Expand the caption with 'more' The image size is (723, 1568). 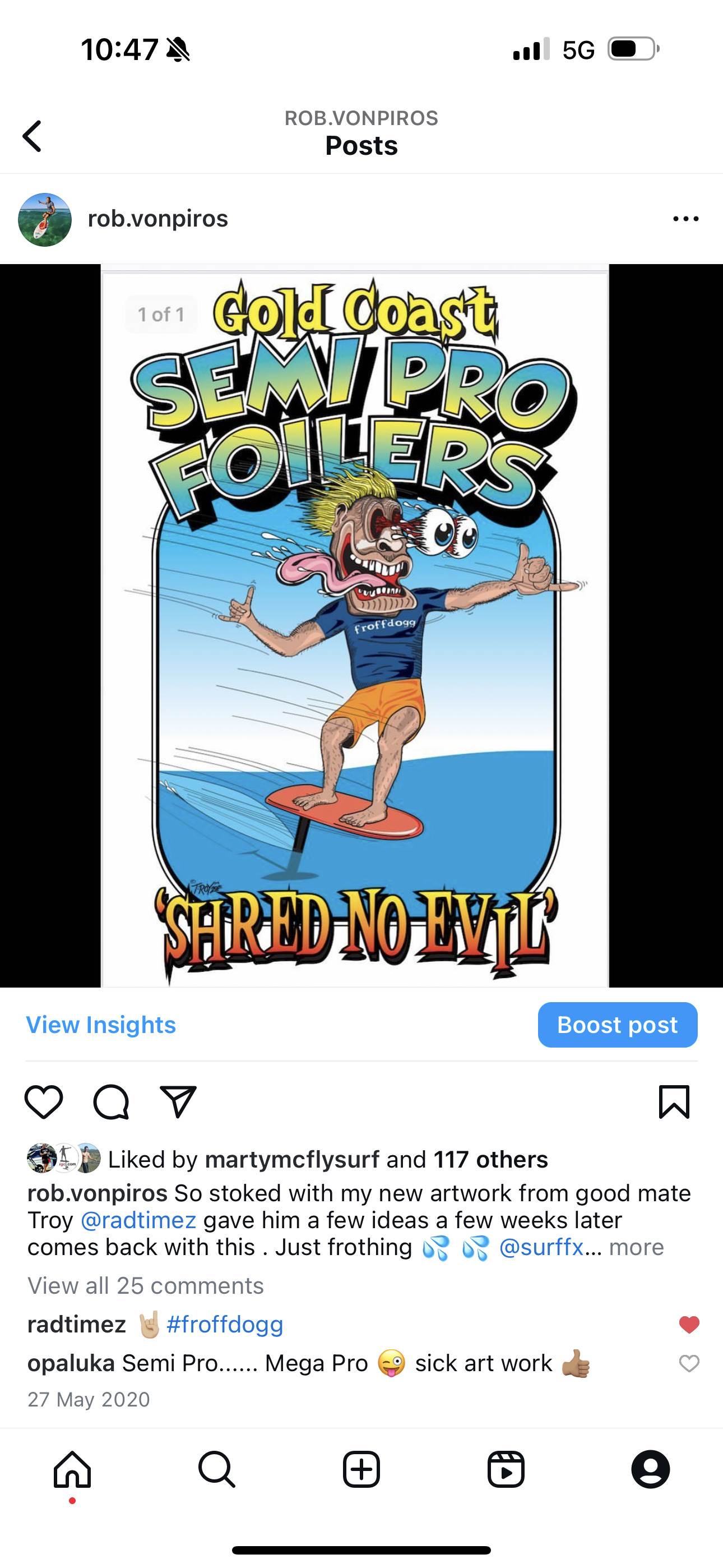click(x=637, y=1247)
